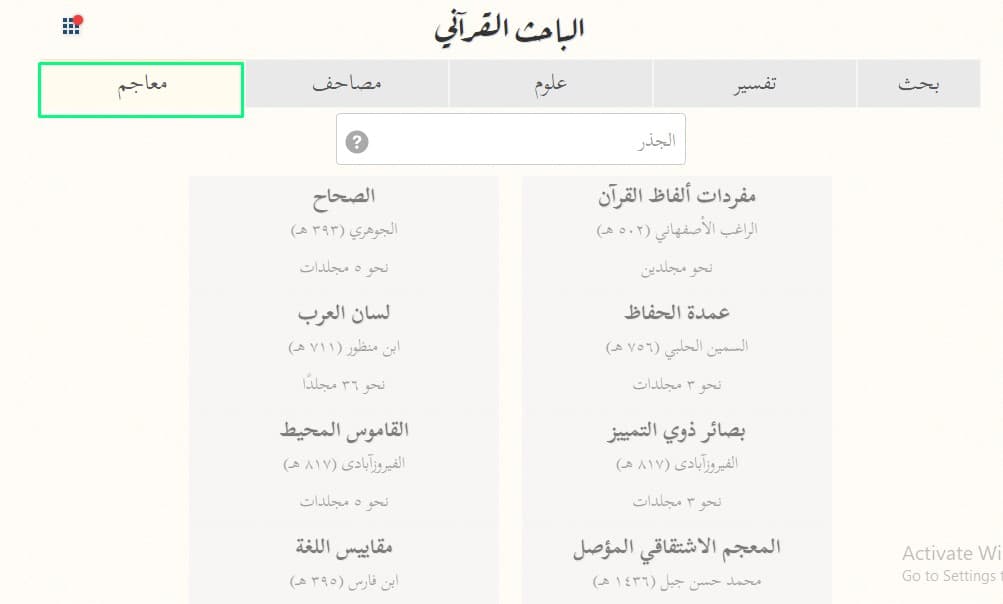This screenshot has width=1003, height=604.
Task: Click the نحو مجلدين volume text
Action: 677,267
